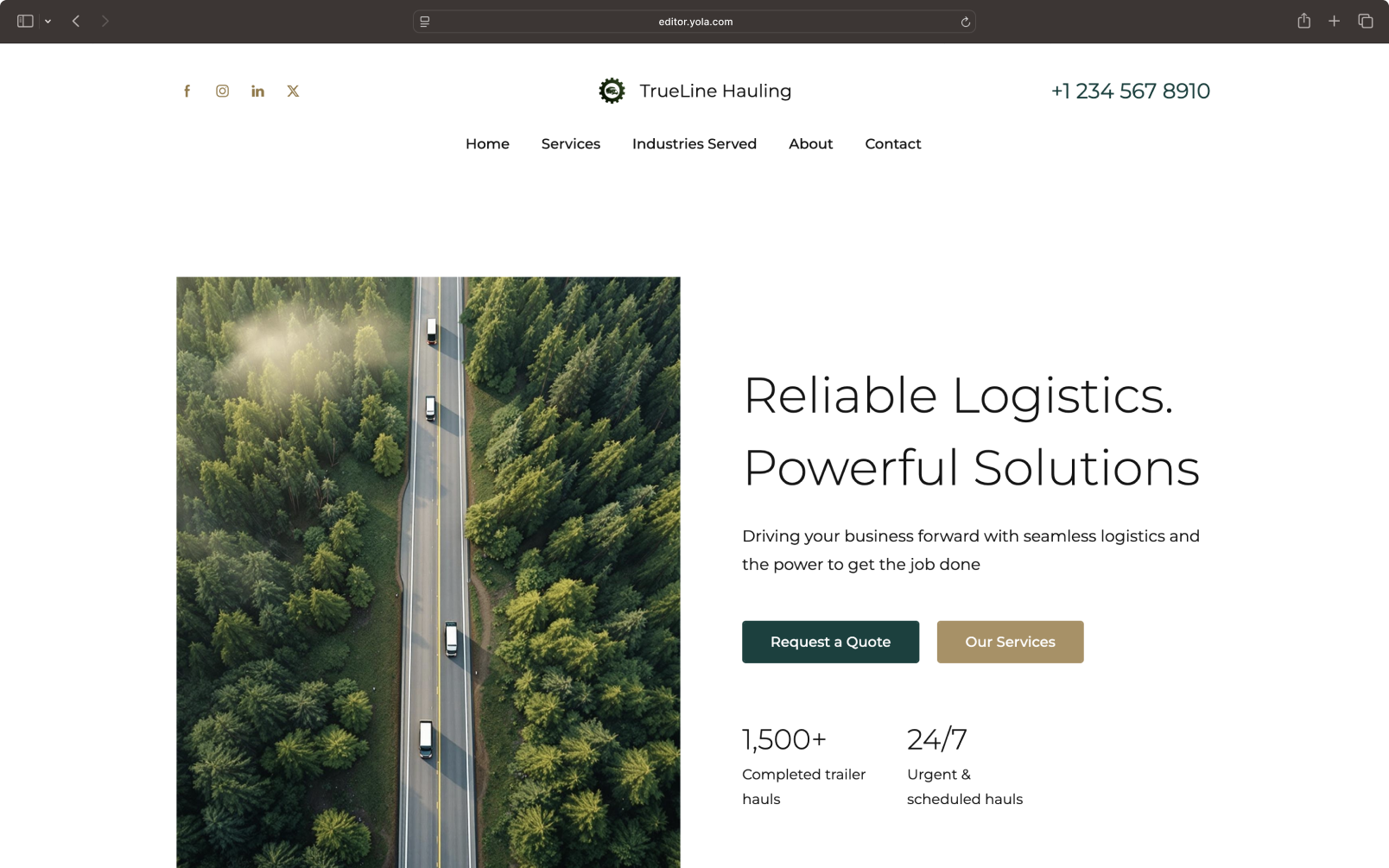Click the tab overview icon
The height and width of the screenshot is (868, 1389).
1366,21
